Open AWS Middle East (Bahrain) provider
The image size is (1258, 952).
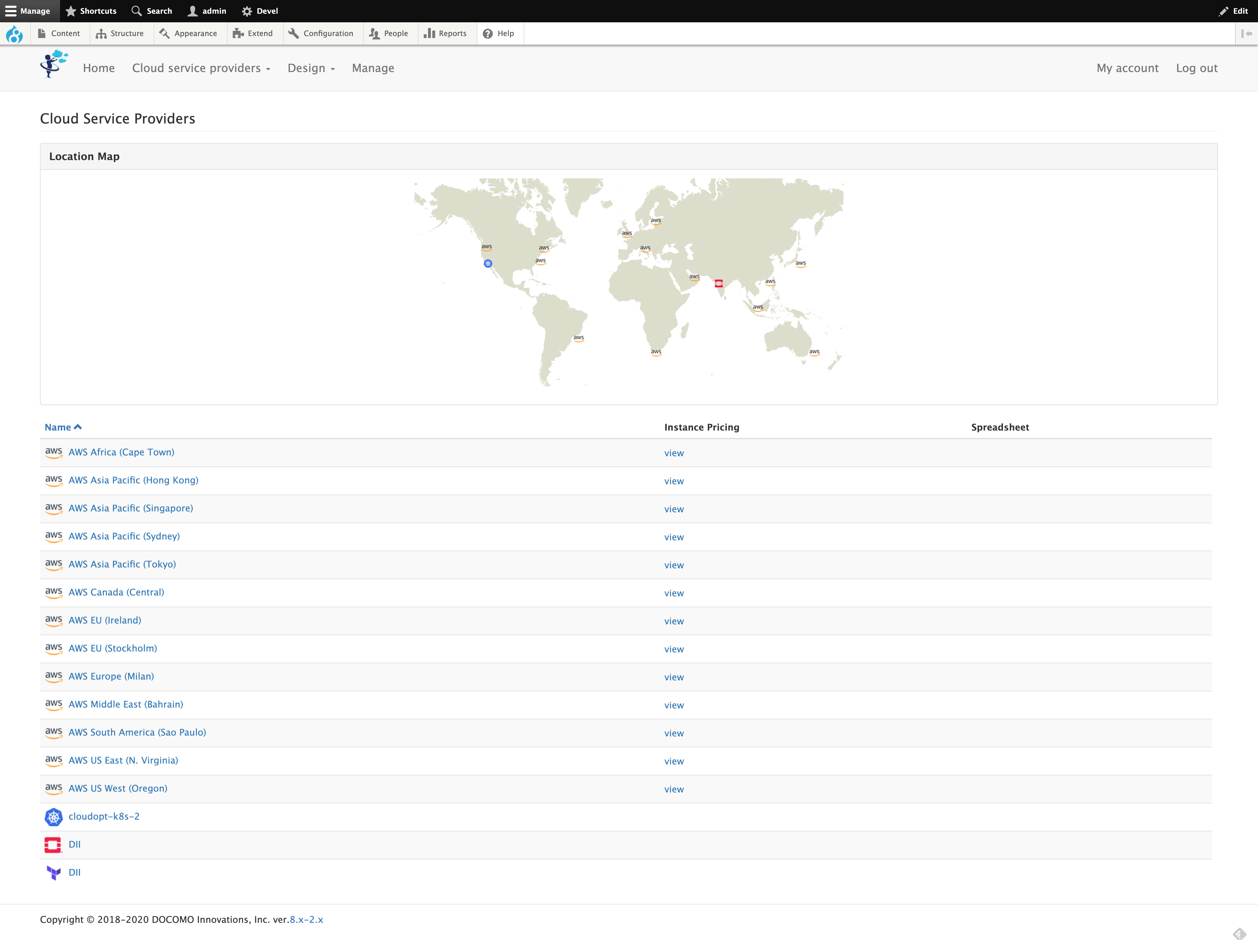(126, 704)
